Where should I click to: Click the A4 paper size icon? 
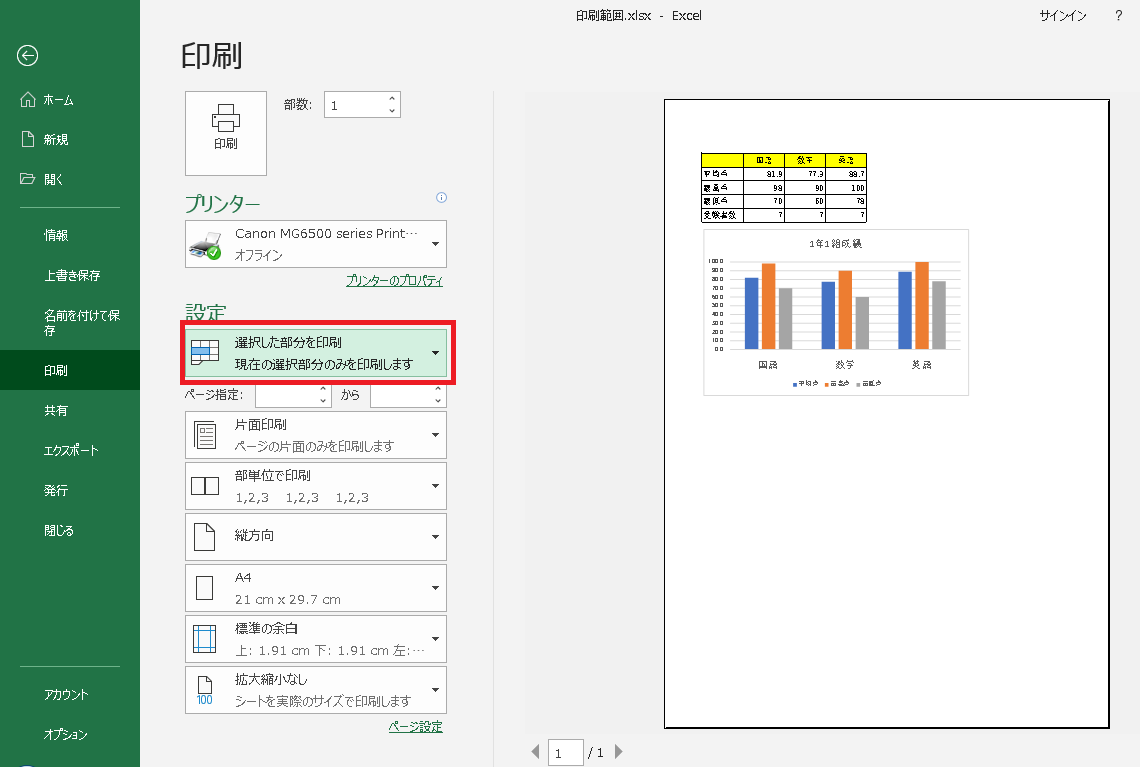click(205, 587)
